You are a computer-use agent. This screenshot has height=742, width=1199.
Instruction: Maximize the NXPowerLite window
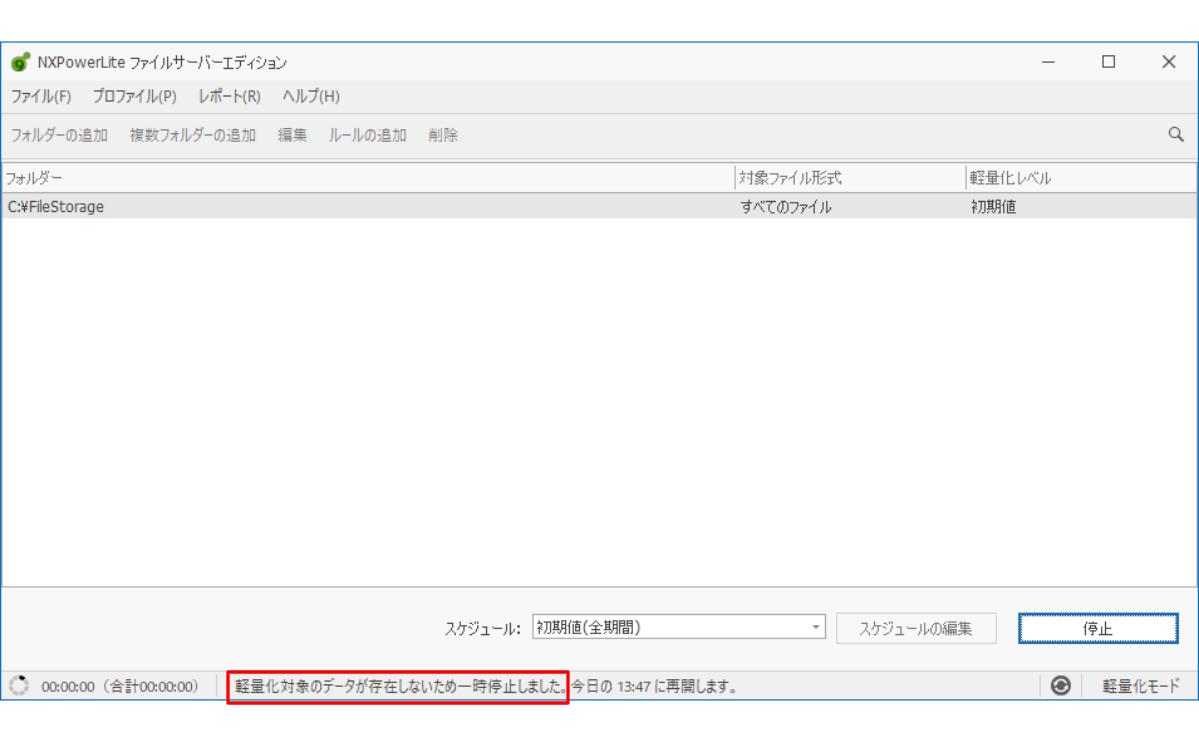(x=1108, y=62)
